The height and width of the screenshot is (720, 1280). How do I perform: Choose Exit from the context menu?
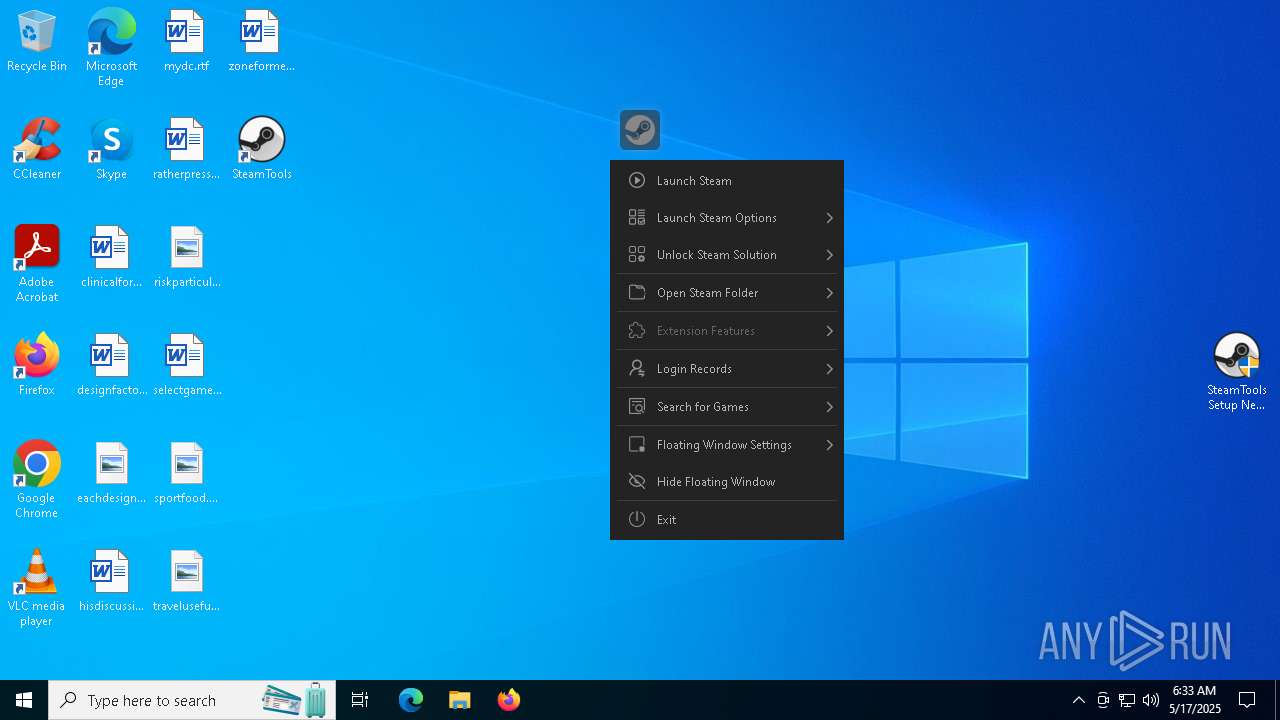point(727,520)
